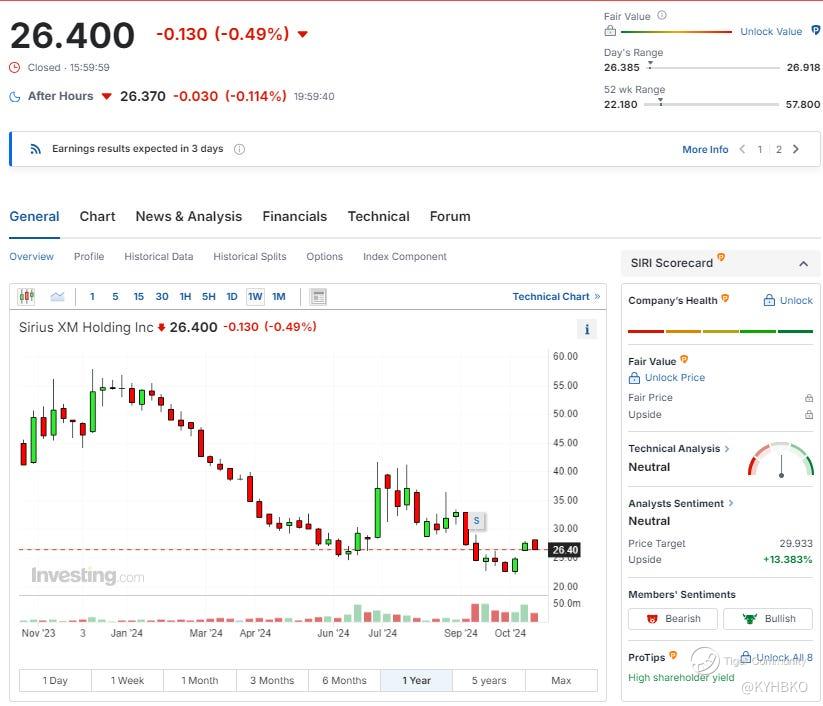
Task: Click the Company's Health color bar
Action: click(720, 331)
